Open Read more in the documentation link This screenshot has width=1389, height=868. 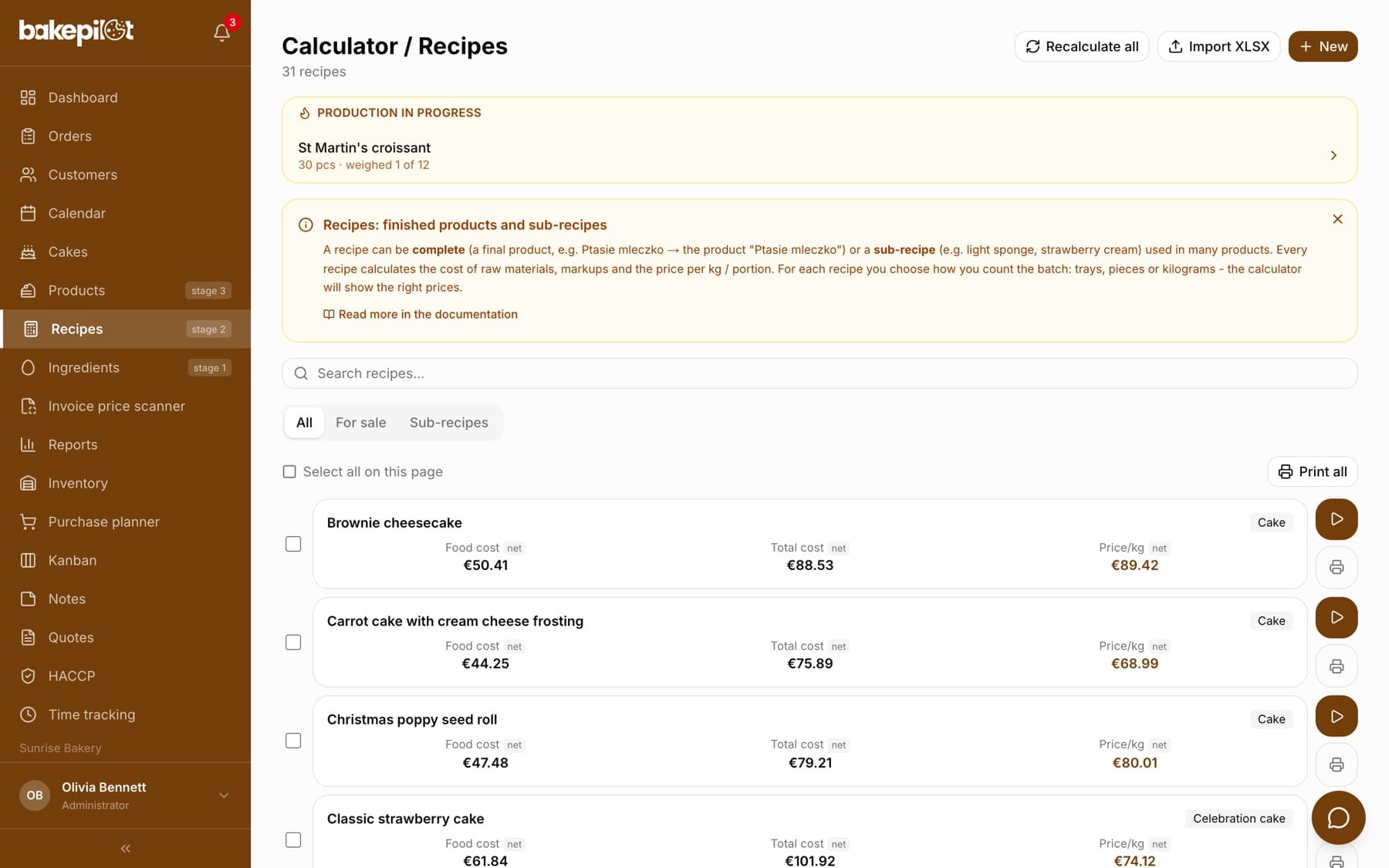(x=421, y=314)
